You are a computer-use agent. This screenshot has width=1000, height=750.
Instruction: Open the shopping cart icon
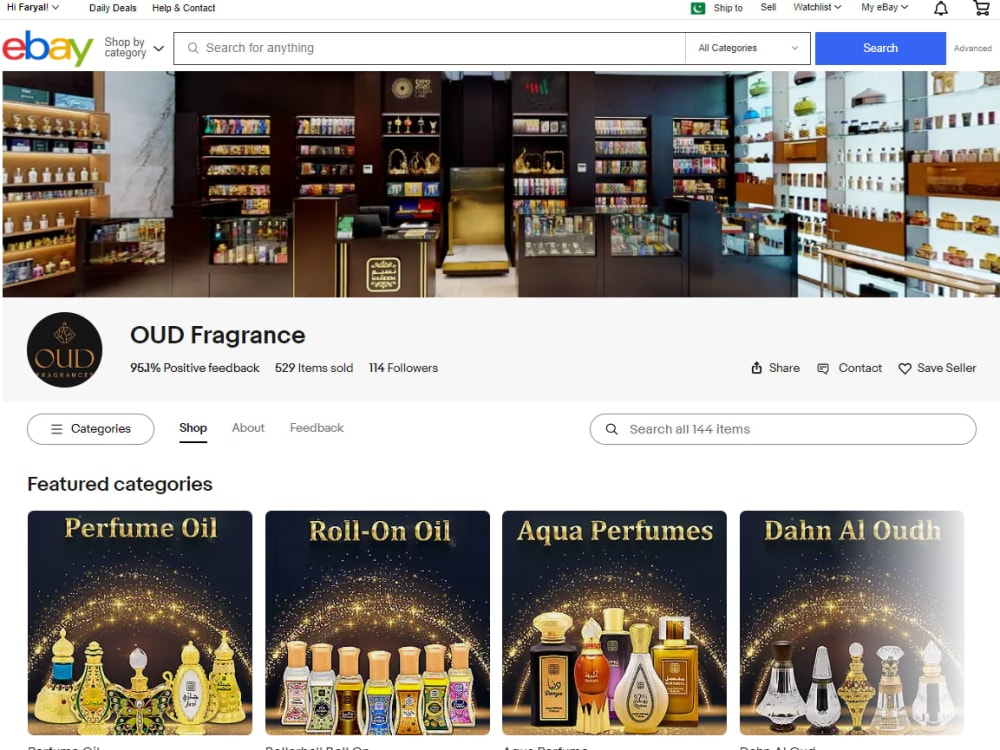click(982, 8)
